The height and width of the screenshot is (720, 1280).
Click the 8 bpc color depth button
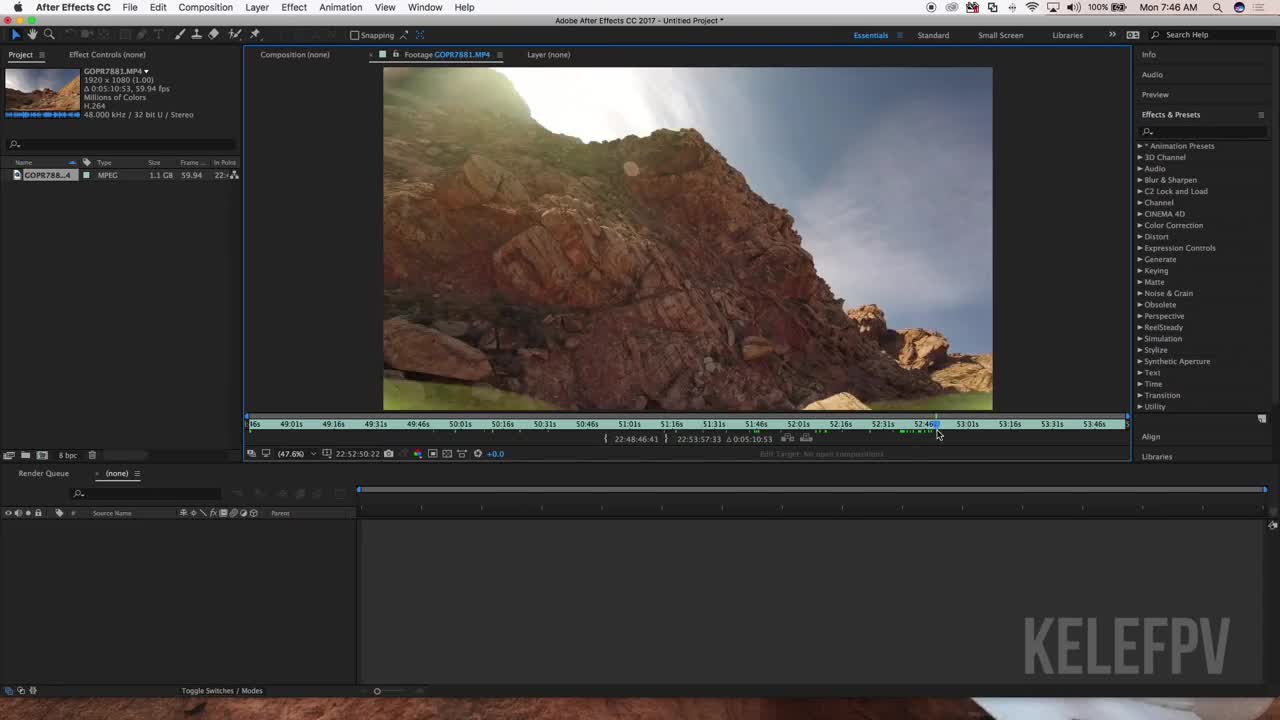(x=67, y=456)
